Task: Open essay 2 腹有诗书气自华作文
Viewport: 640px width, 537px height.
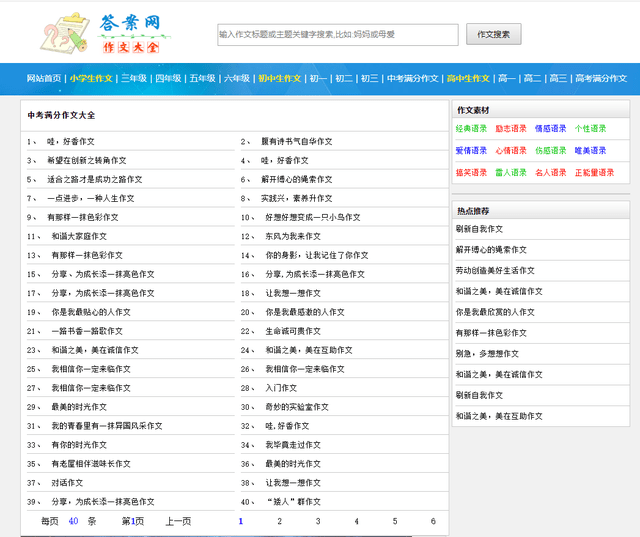Action: (x=297, y=142)
